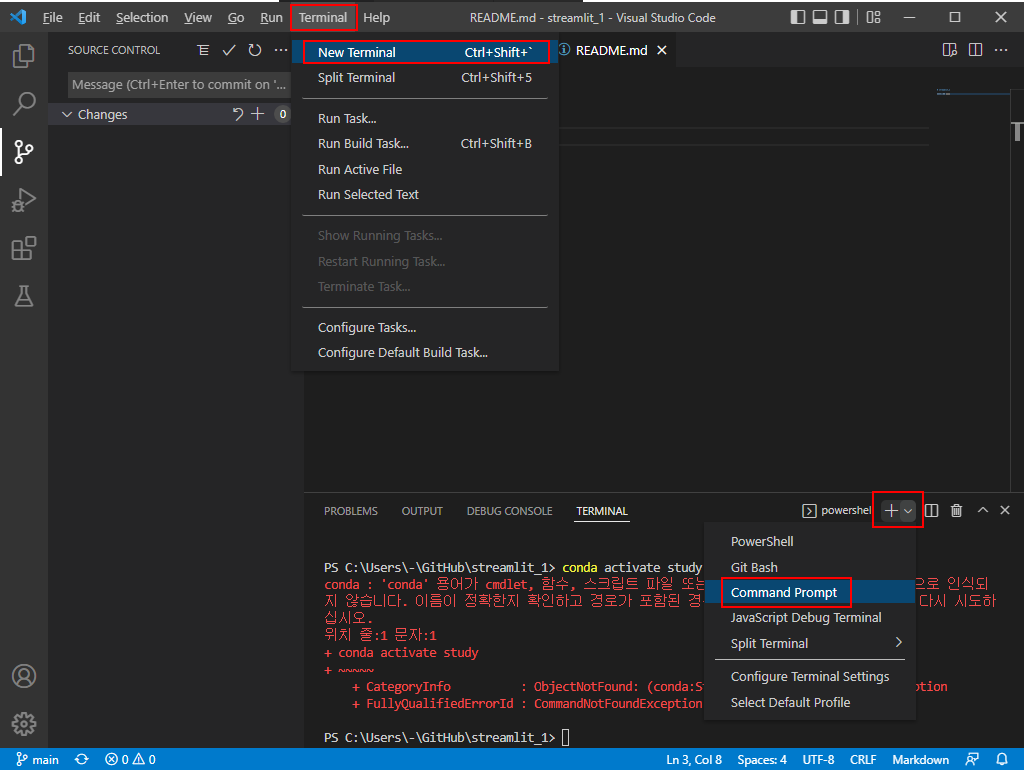Maximize panel size chevron up
Screen dimensions: 1024x770
[982, 510]
